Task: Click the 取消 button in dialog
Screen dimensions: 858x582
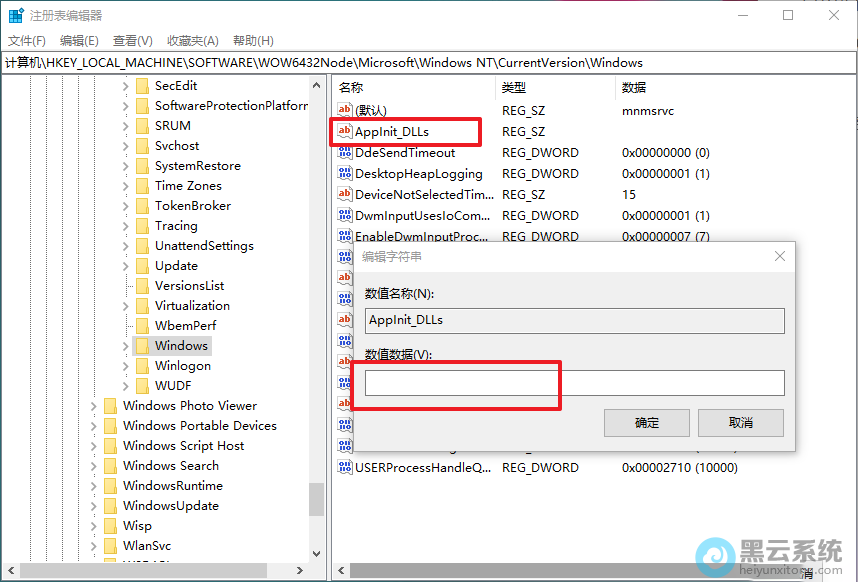Action: pyautogui.click(x=741, y=422)
